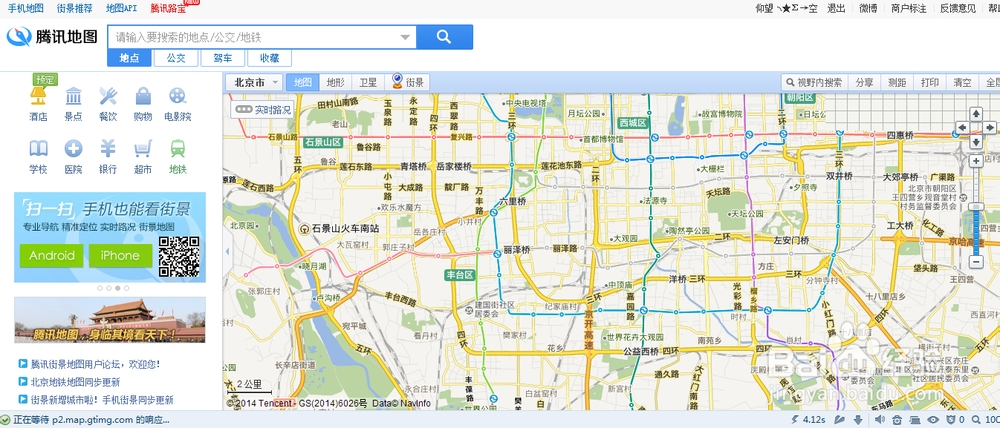The image size is (1000, 428).
Task: Click the blue search magnifier button
Action: click(x=445, y=37)
